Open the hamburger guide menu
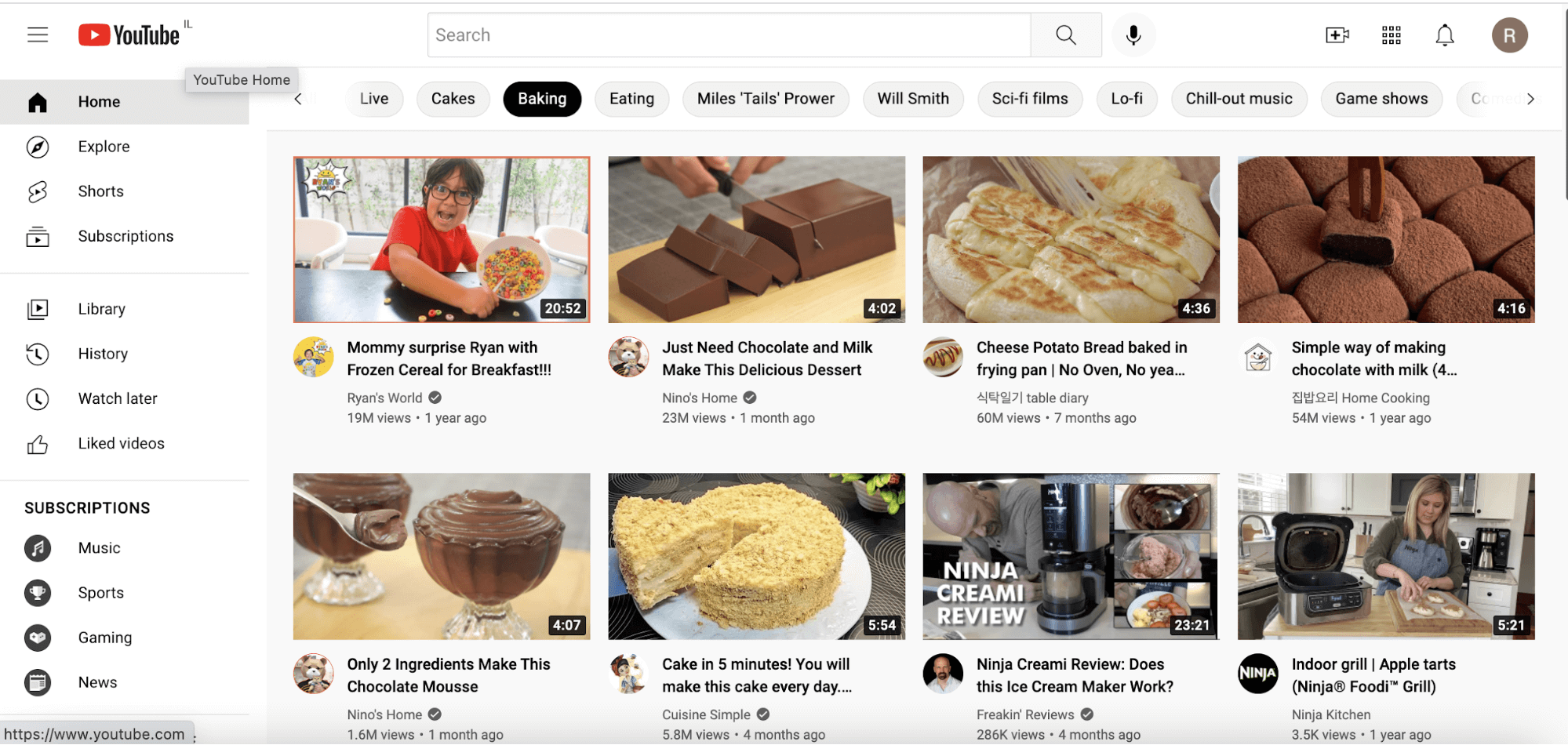This screenshot has height=745, width=1568. [x=38, y=35]
